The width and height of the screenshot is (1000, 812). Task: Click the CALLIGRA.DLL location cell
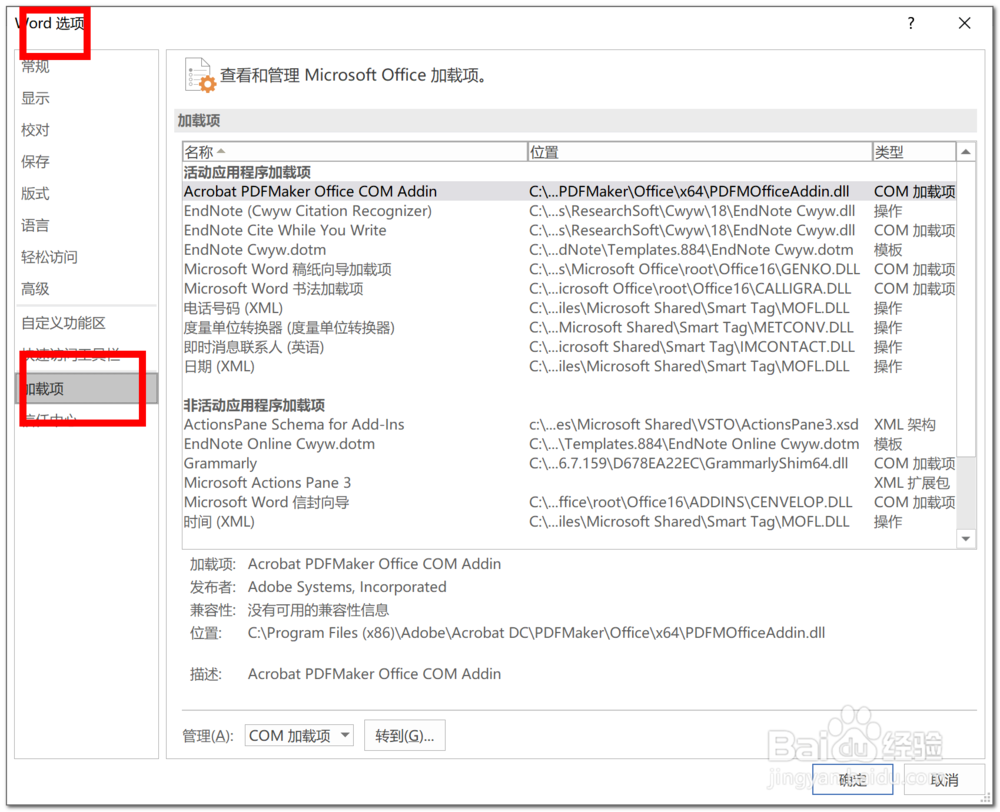coord(689,289)
